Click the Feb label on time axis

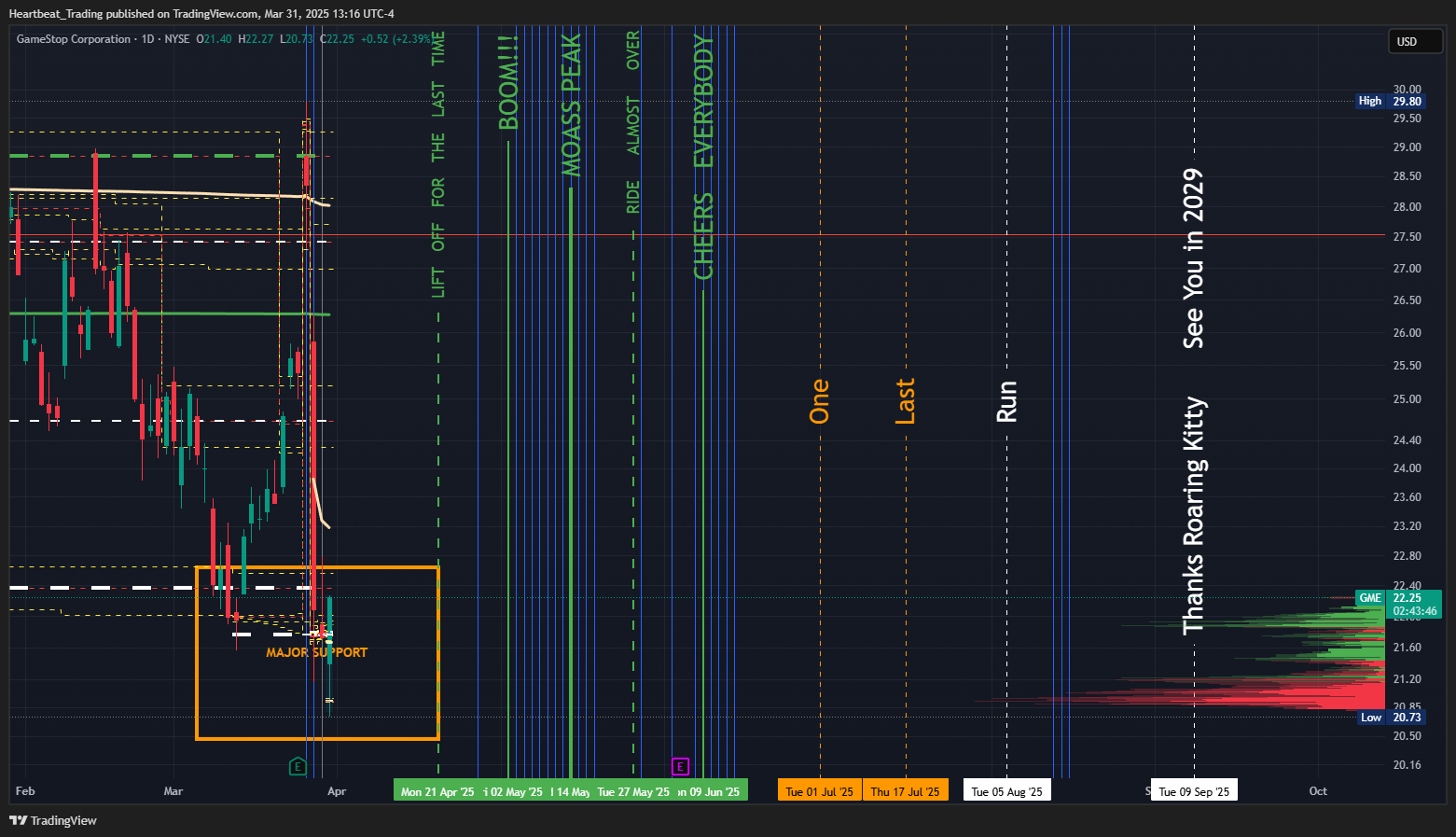click(x=25, y=791)
